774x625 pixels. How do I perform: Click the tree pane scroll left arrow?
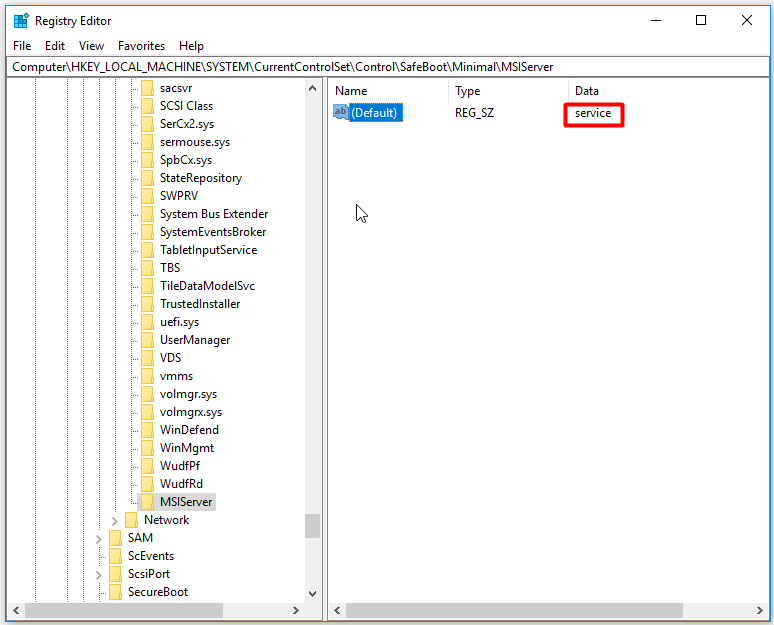(x=16, y=611)
